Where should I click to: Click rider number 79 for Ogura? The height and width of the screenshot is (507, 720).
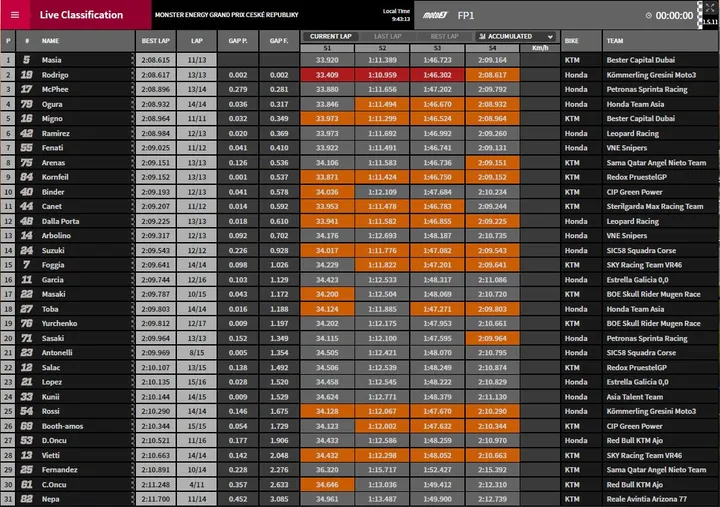[27, 104]
